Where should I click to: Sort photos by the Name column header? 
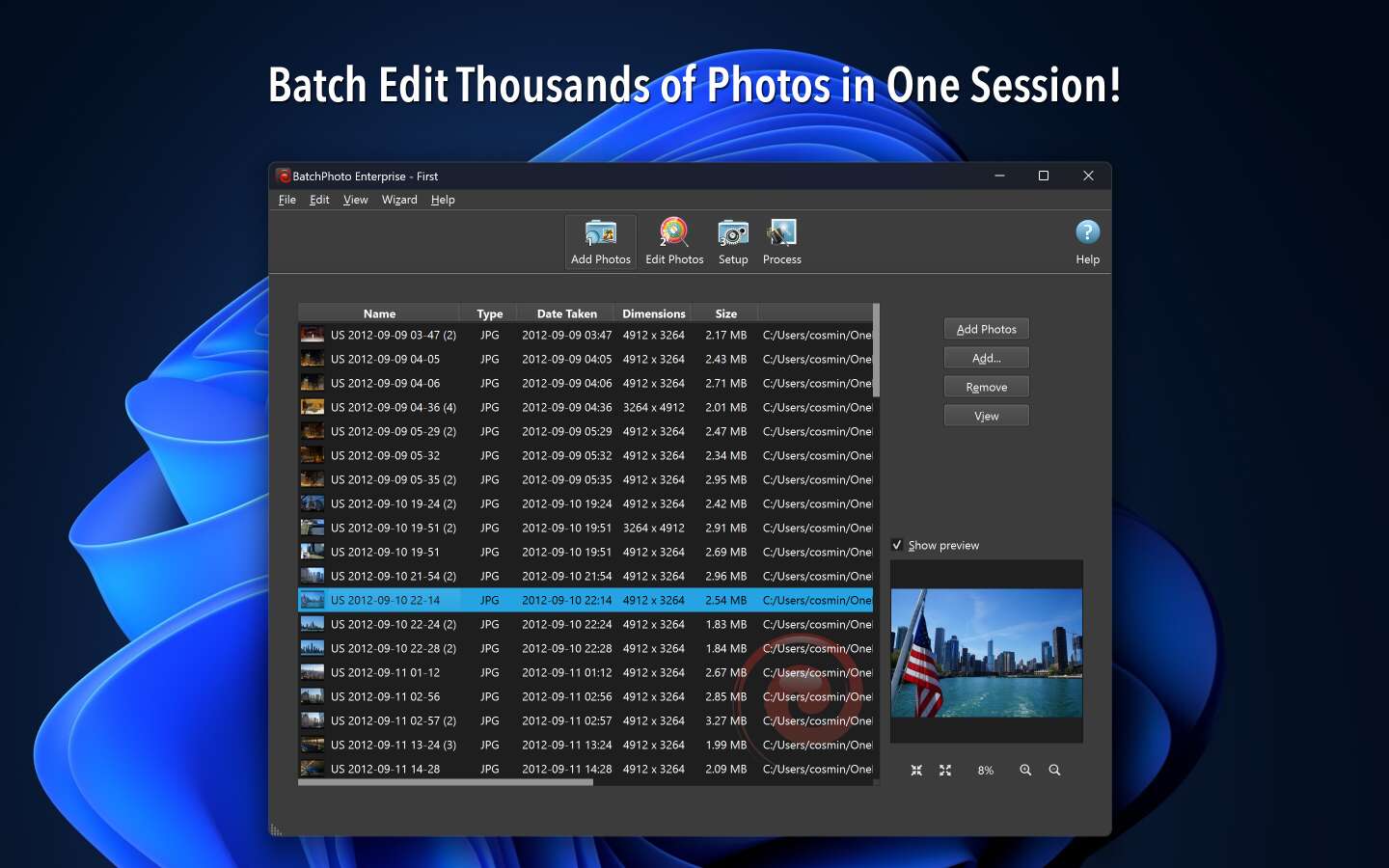pyautogui.click(x=379, y=313)
